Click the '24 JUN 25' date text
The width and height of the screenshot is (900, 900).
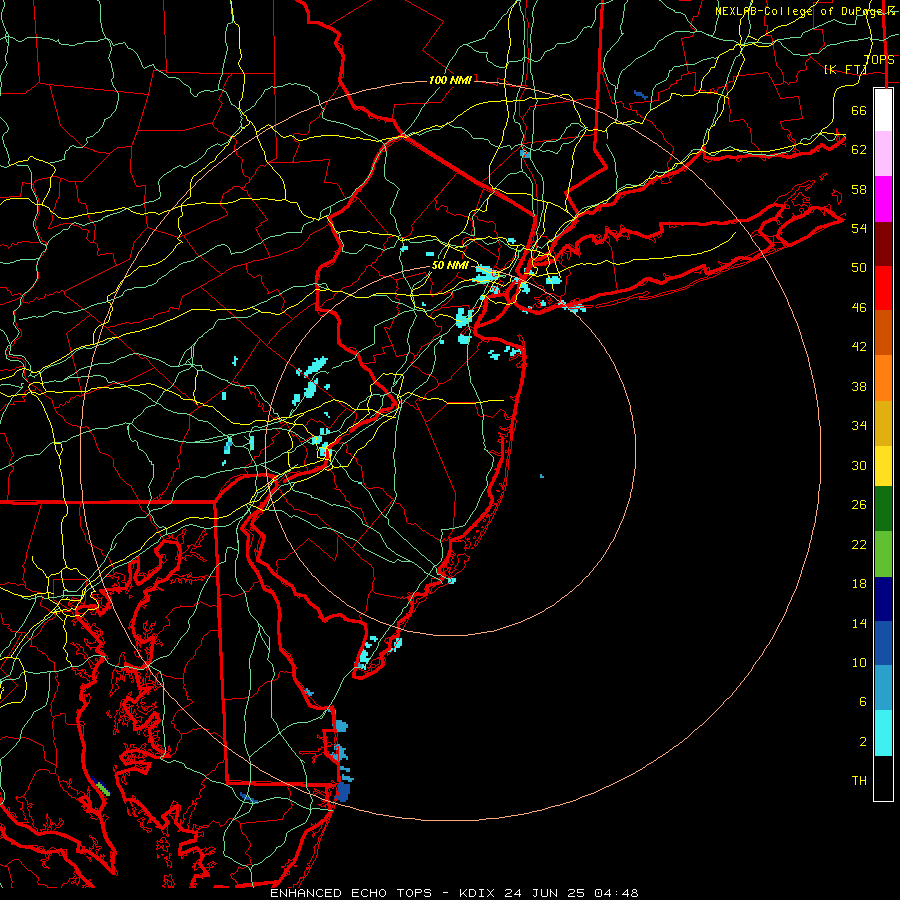point(546,893)
